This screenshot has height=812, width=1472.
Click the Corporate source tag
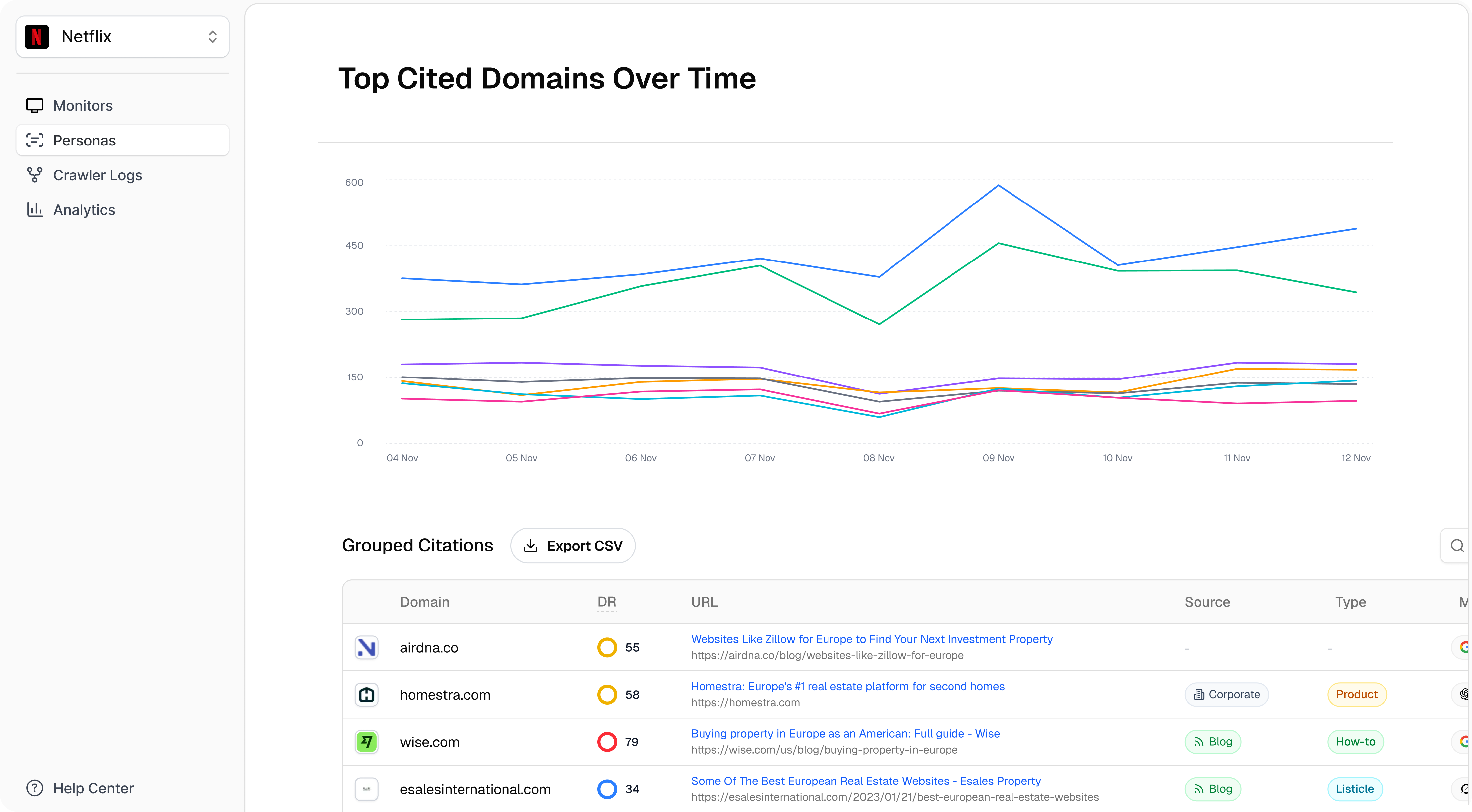click(1226, 695)
